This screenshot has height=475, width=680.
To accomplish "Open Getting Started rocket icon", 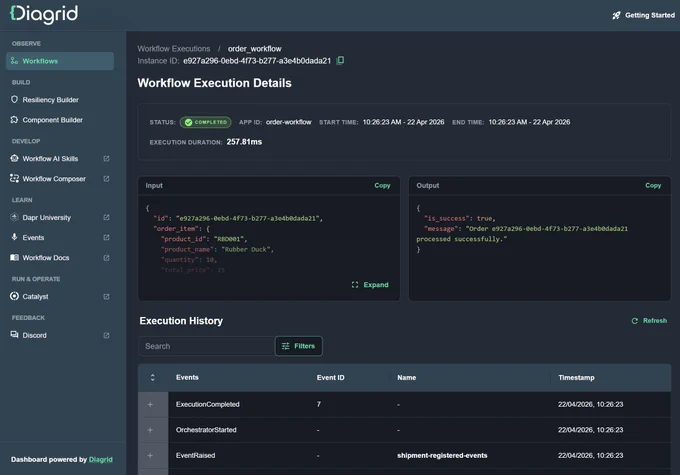I will [x=616, y=16].
